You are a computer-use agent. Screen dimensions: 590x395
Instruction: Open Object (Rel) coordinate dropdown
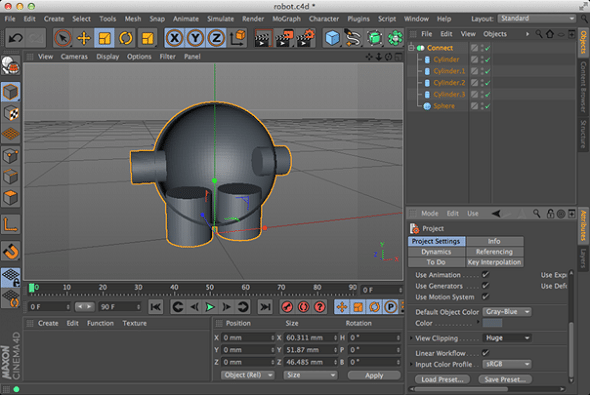(248, 375)
